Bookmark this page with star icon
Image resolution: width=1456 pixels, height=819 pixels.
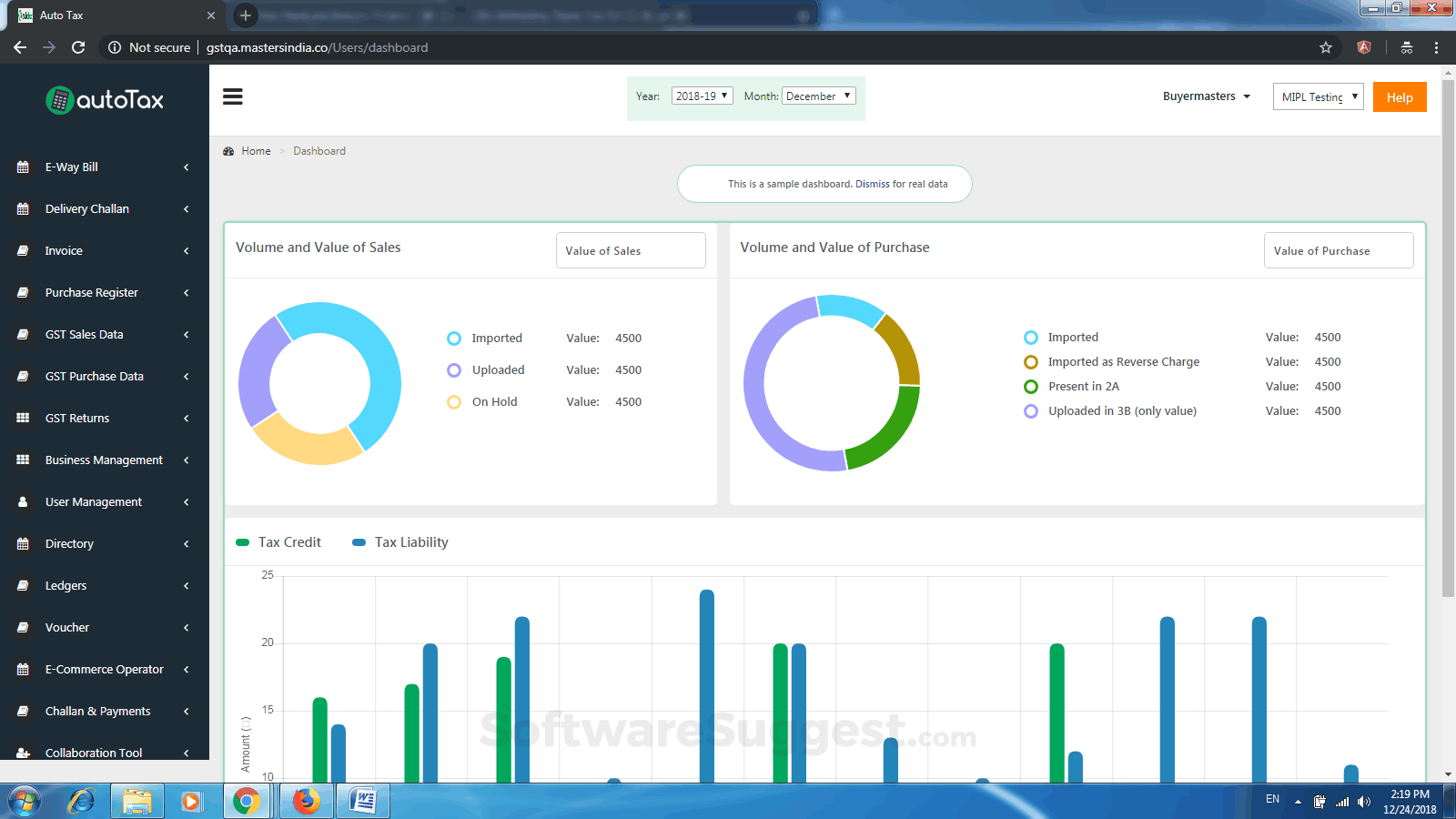(1326, 47)
